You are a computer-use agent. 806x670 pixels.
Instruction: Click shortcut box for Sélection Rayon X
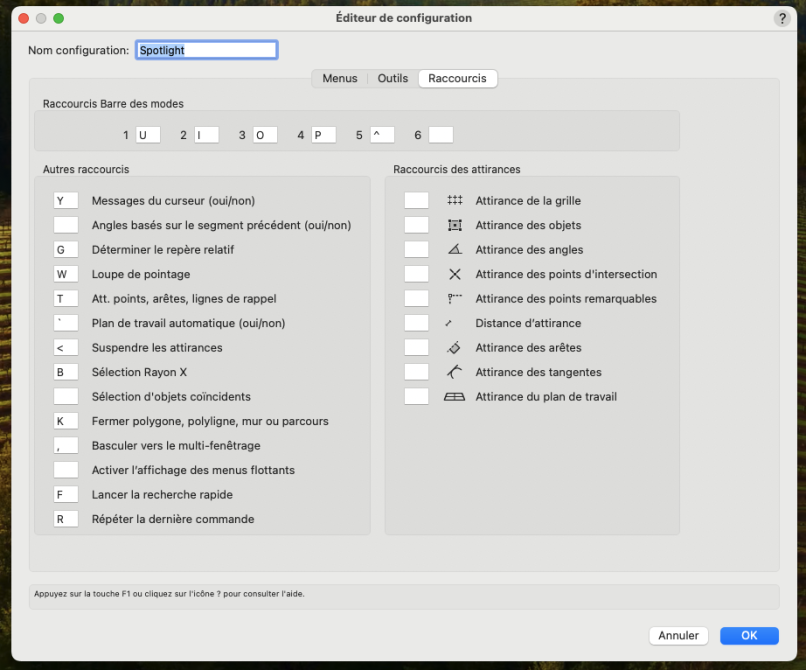[x=66, y=372]
